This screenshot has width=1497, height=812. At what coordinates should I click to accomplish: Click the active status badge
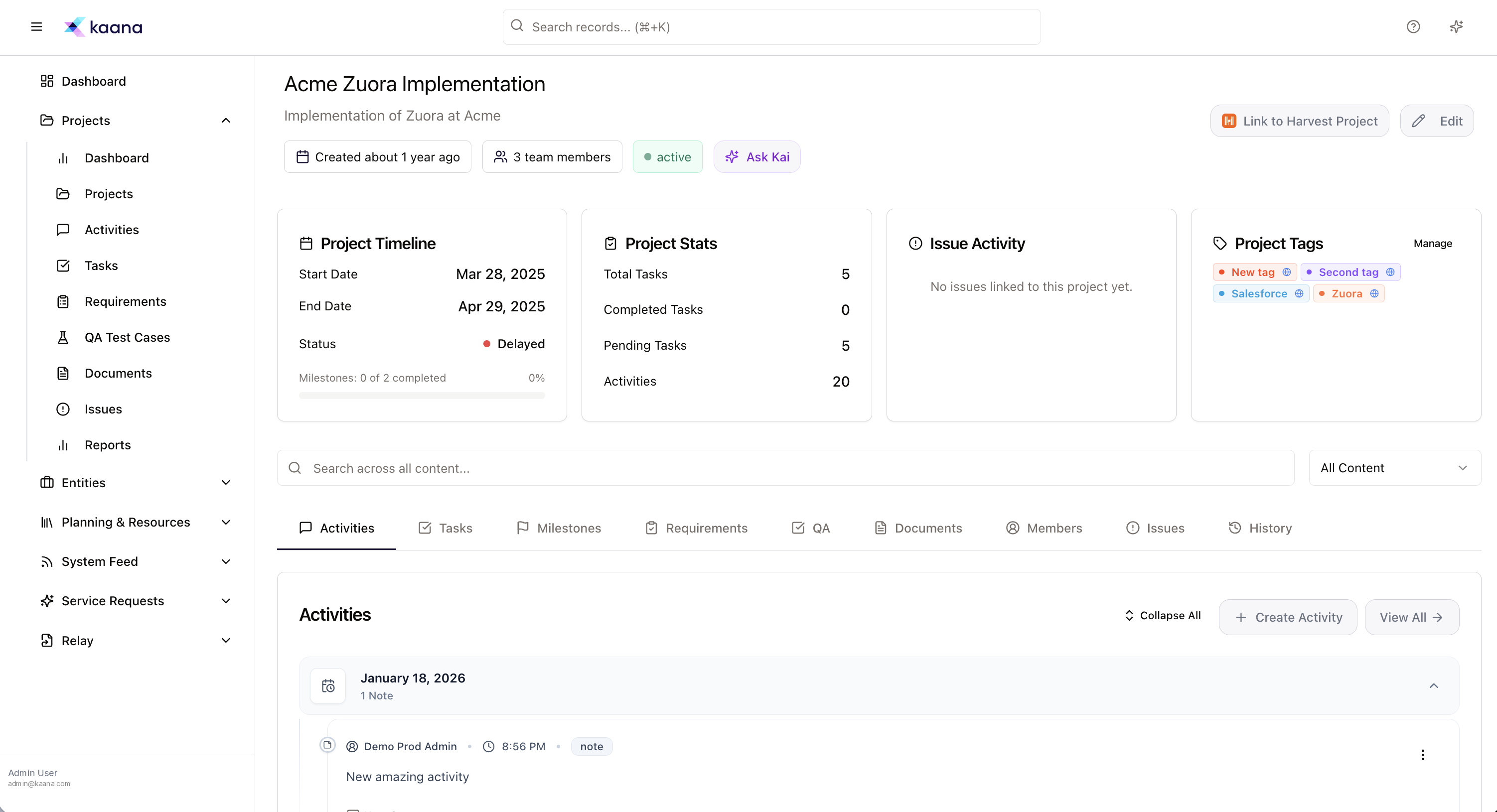click(x=667, y=156)
